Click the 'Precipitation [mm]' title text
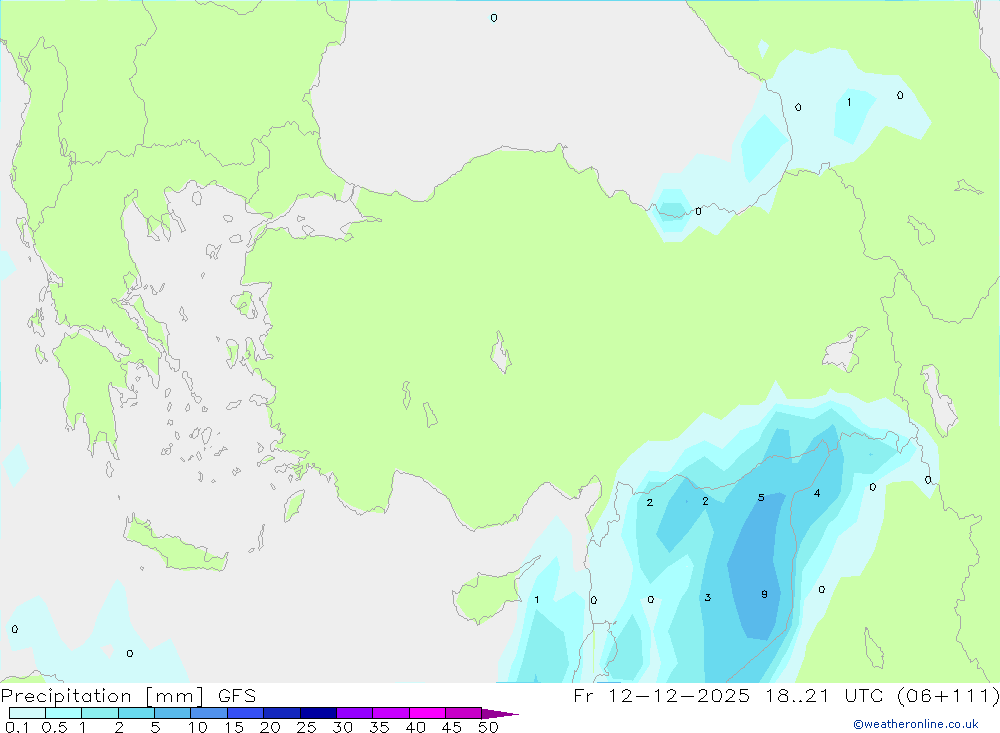Screen dimensions: 1000x733 coord(102,696)
